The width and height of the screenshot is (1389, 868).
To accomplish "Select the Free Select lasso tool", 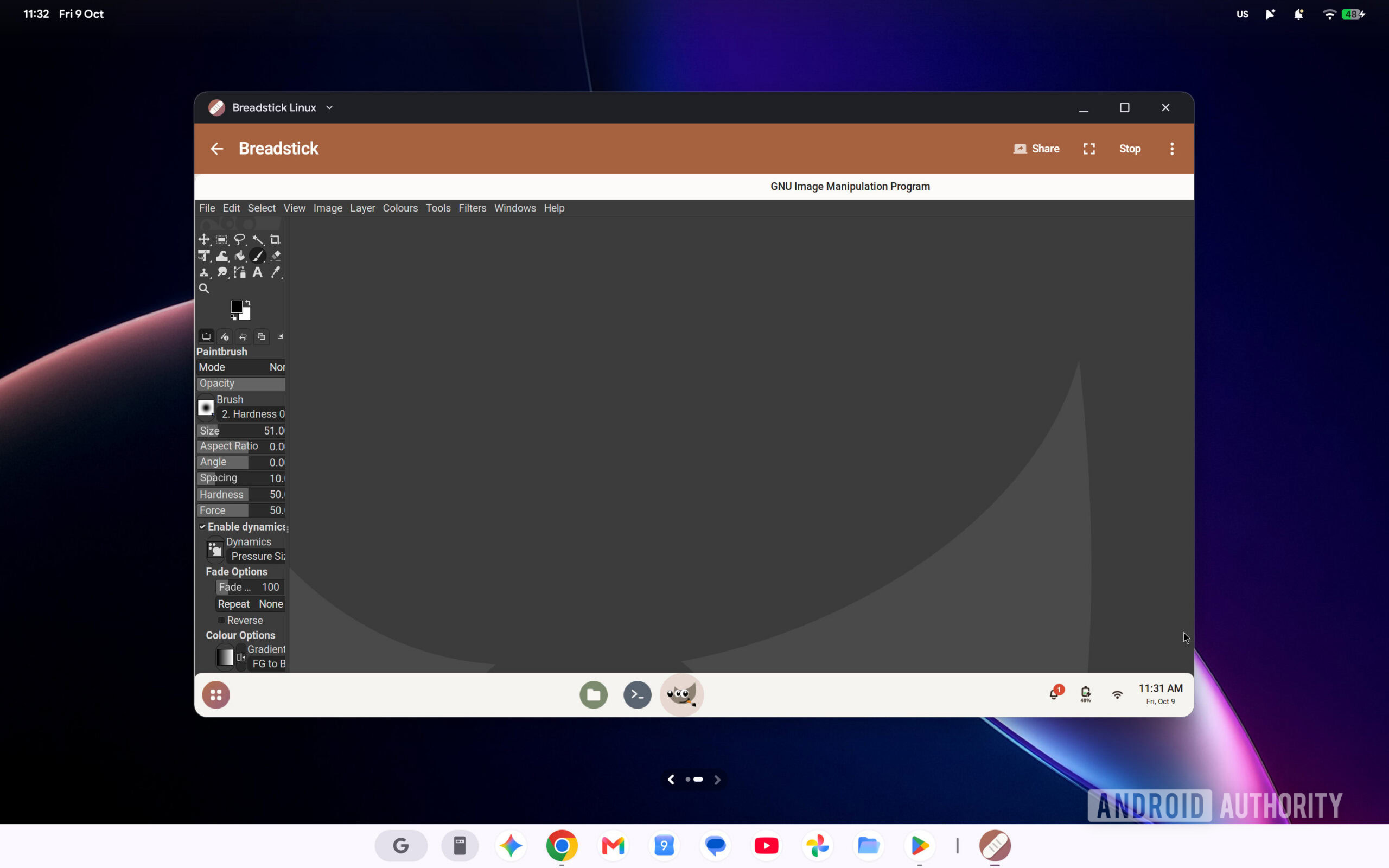I will click(239, 239).
